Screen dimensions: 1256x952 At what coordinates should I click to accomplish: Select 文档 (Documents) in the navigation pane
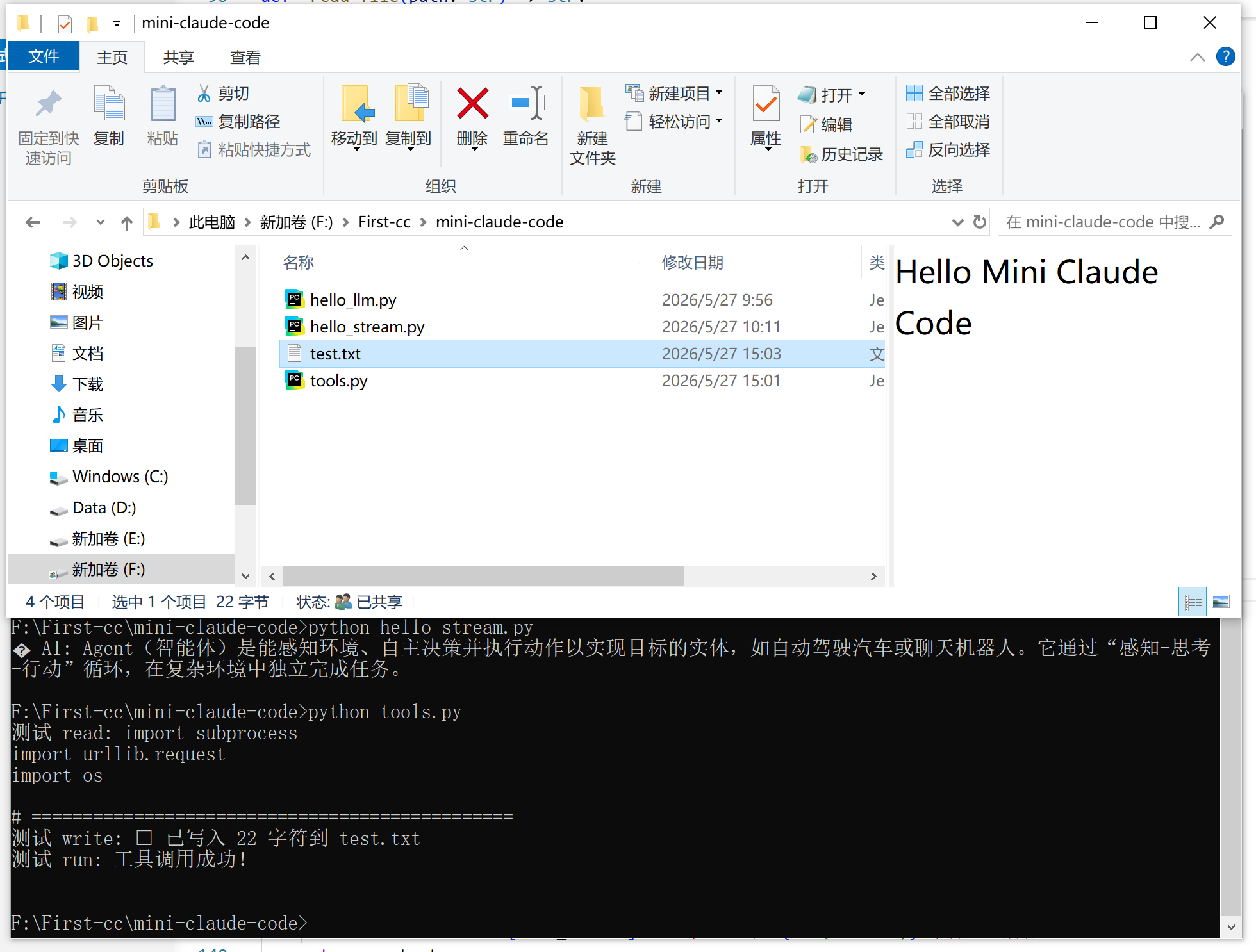77,354
